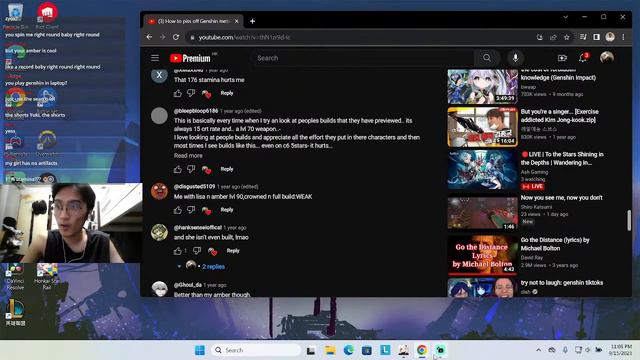Click the Chrome share page icon
The image size is (640, 360).
553,37
